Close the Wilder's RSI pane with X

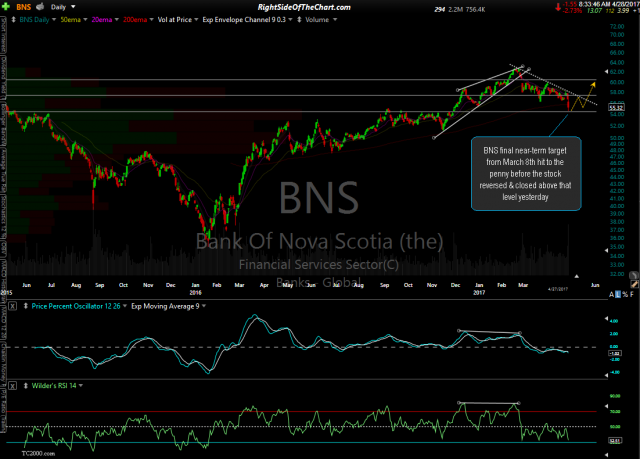pyautogui.click(x=13, y=386)
